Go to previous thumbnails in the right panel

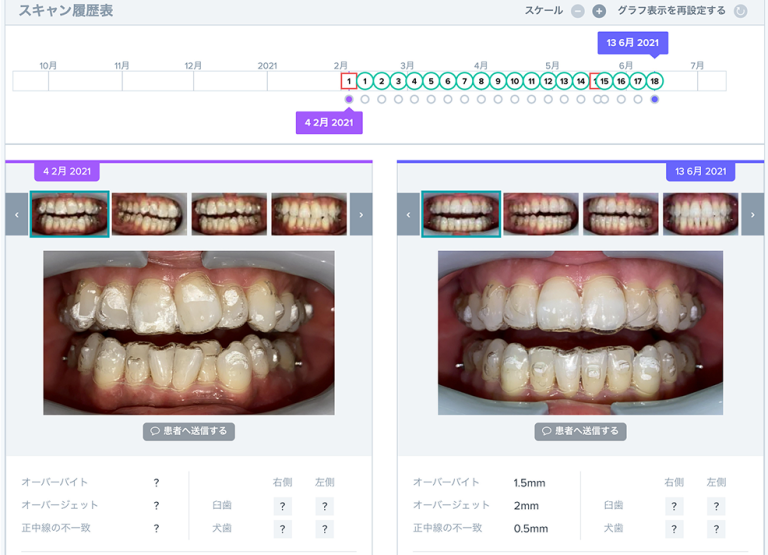[x=408, y=214]
